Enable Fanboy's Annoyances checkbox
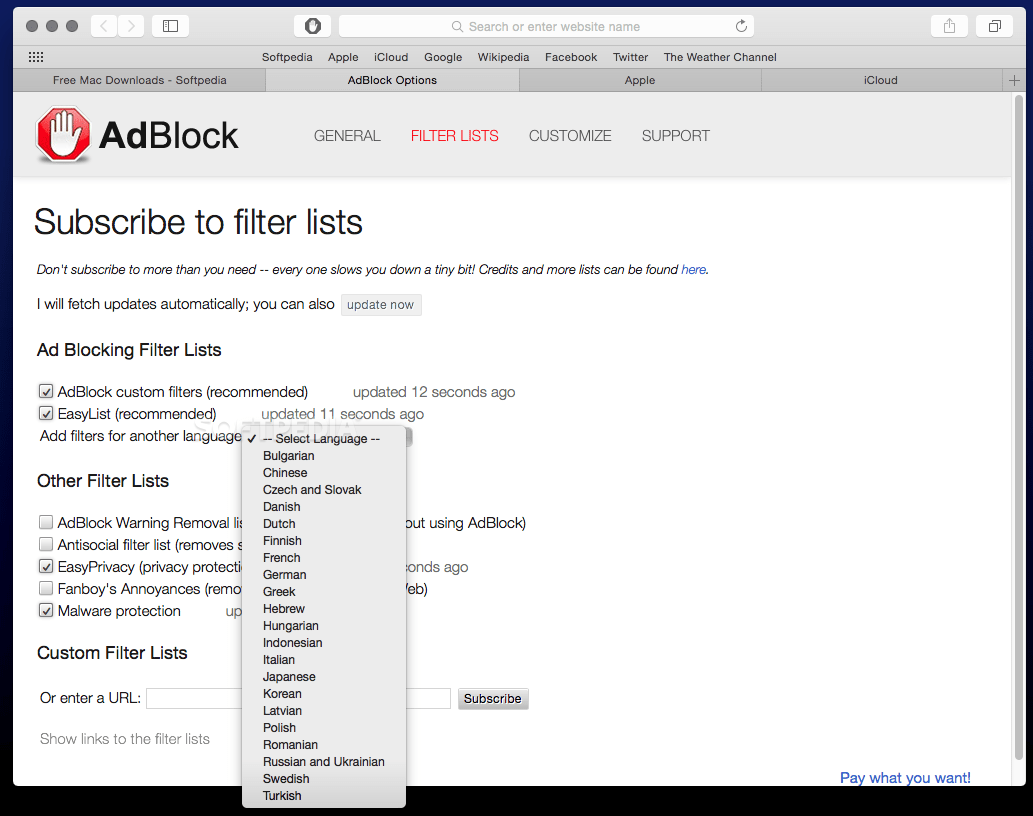Screen dimensions: 1033x816 click(45, 589)
